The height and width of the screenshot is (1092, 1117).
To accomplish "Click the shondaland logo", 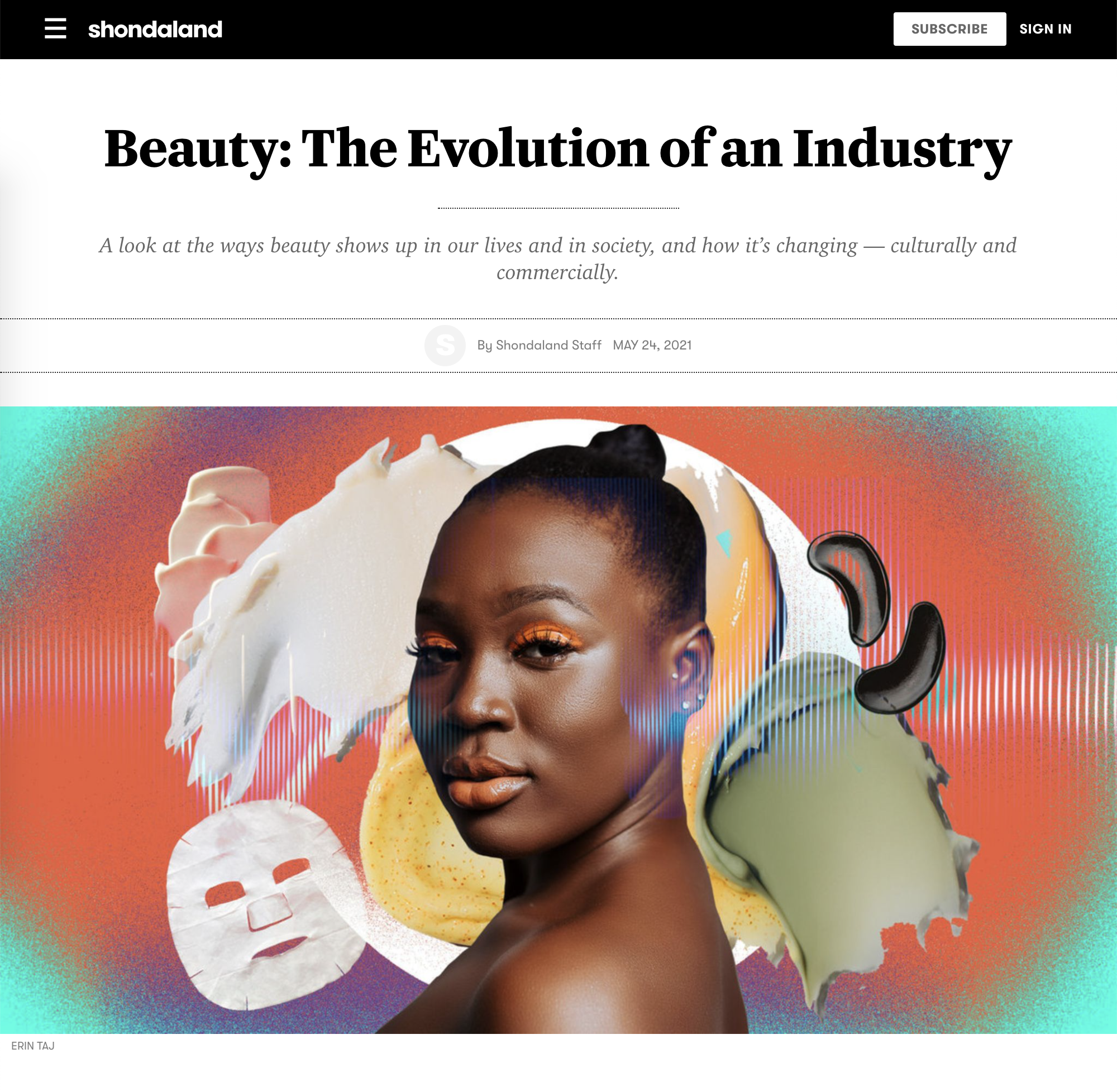I will click(155, 29).
